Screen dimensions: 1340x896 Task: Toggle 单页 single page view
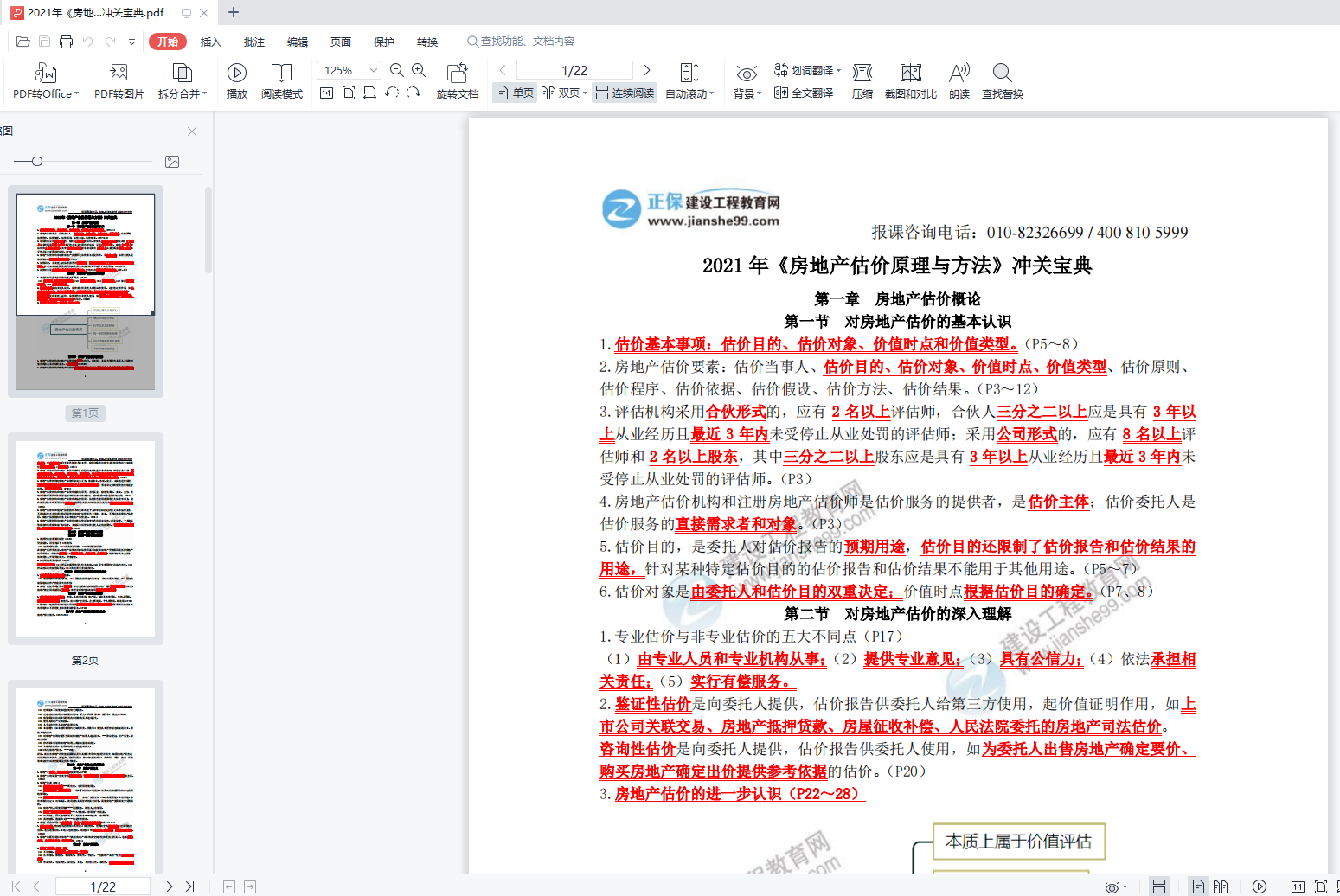coord(514,92)
